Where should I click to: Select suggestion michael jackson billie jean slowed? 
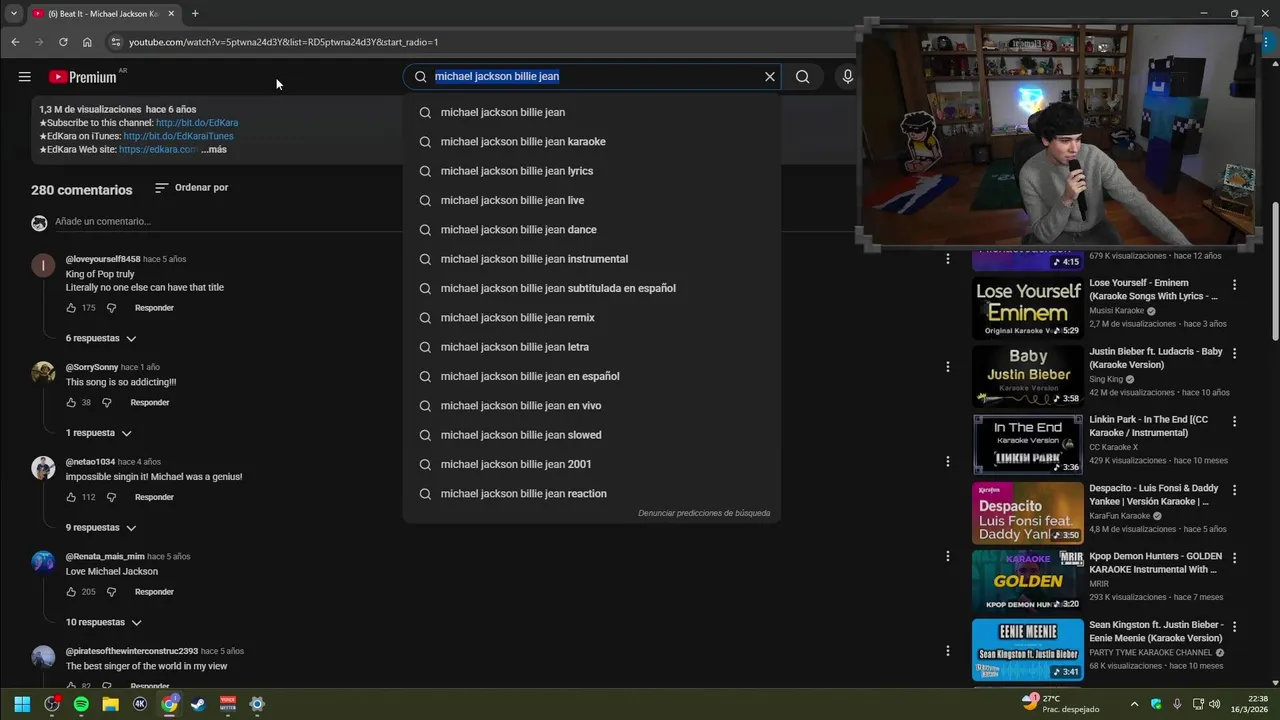[592, 435]
